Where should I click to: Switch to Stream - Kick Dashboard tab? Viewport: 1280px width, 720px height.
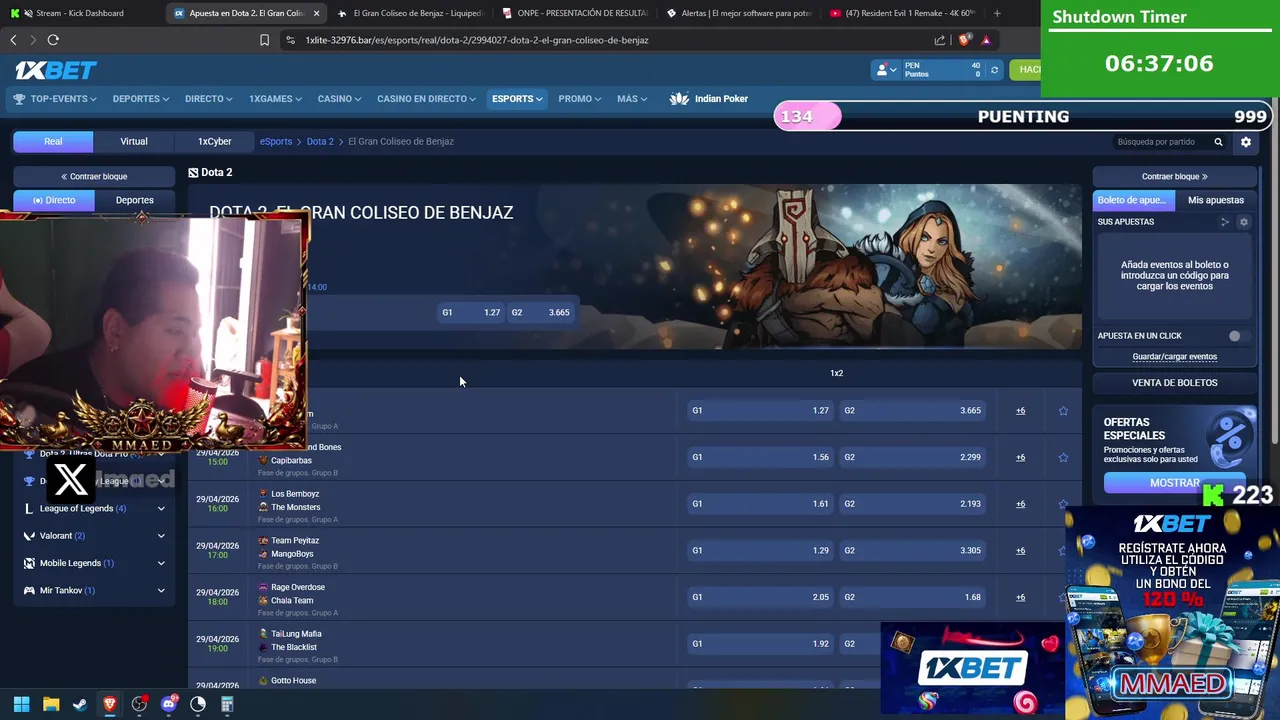80,13
